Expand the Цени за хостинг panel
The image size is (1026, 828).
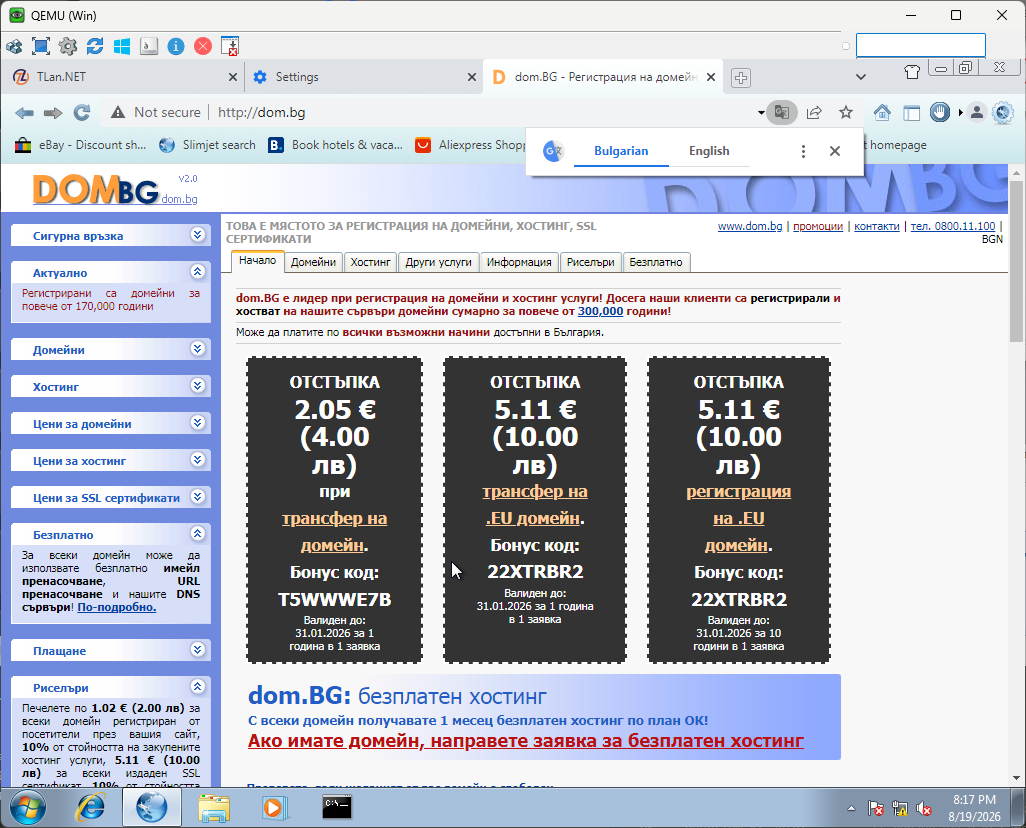pos(198,459)
